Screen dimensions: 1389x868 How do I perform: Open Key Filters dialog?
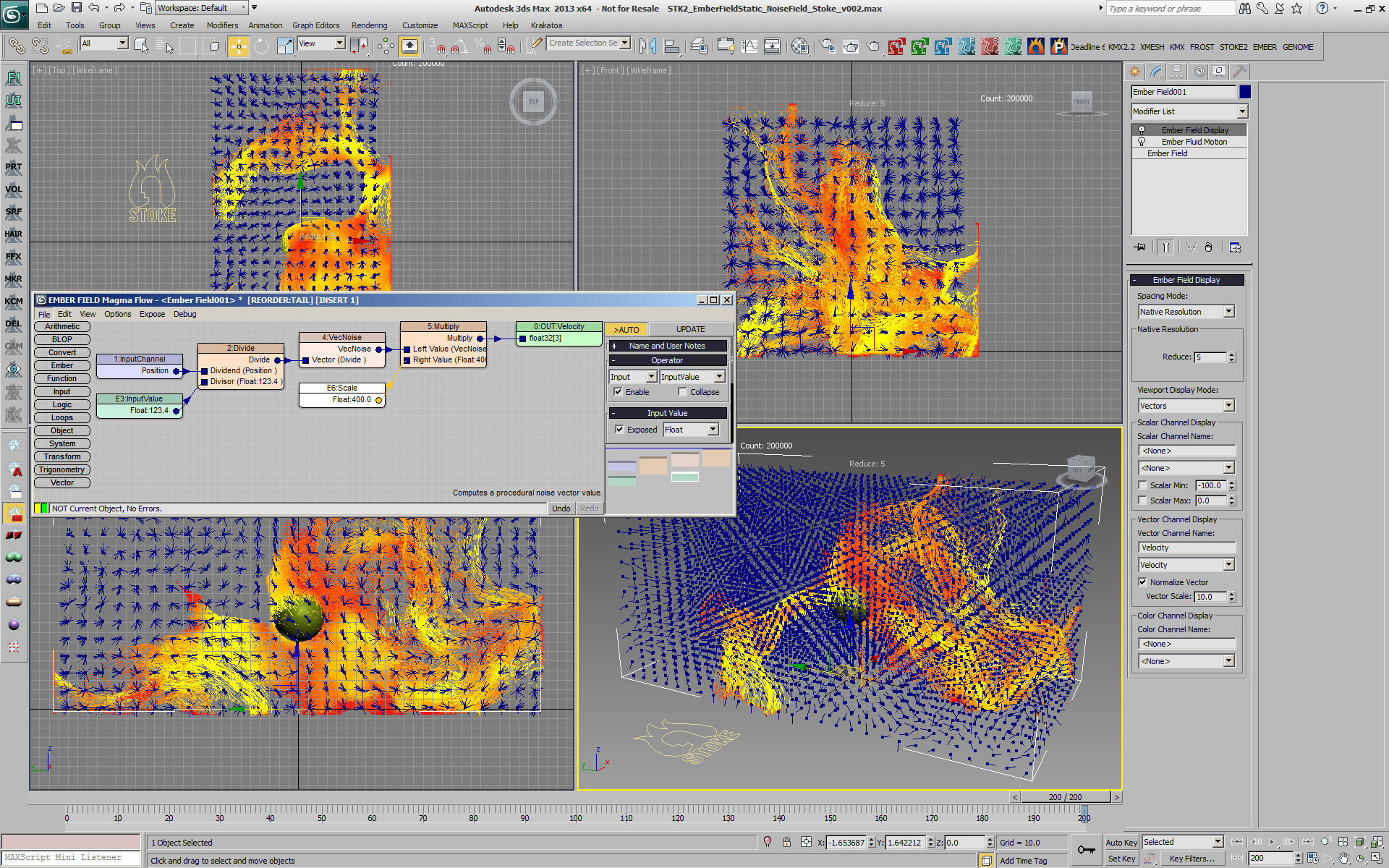pyautogui.click(x=1192, y=859)
